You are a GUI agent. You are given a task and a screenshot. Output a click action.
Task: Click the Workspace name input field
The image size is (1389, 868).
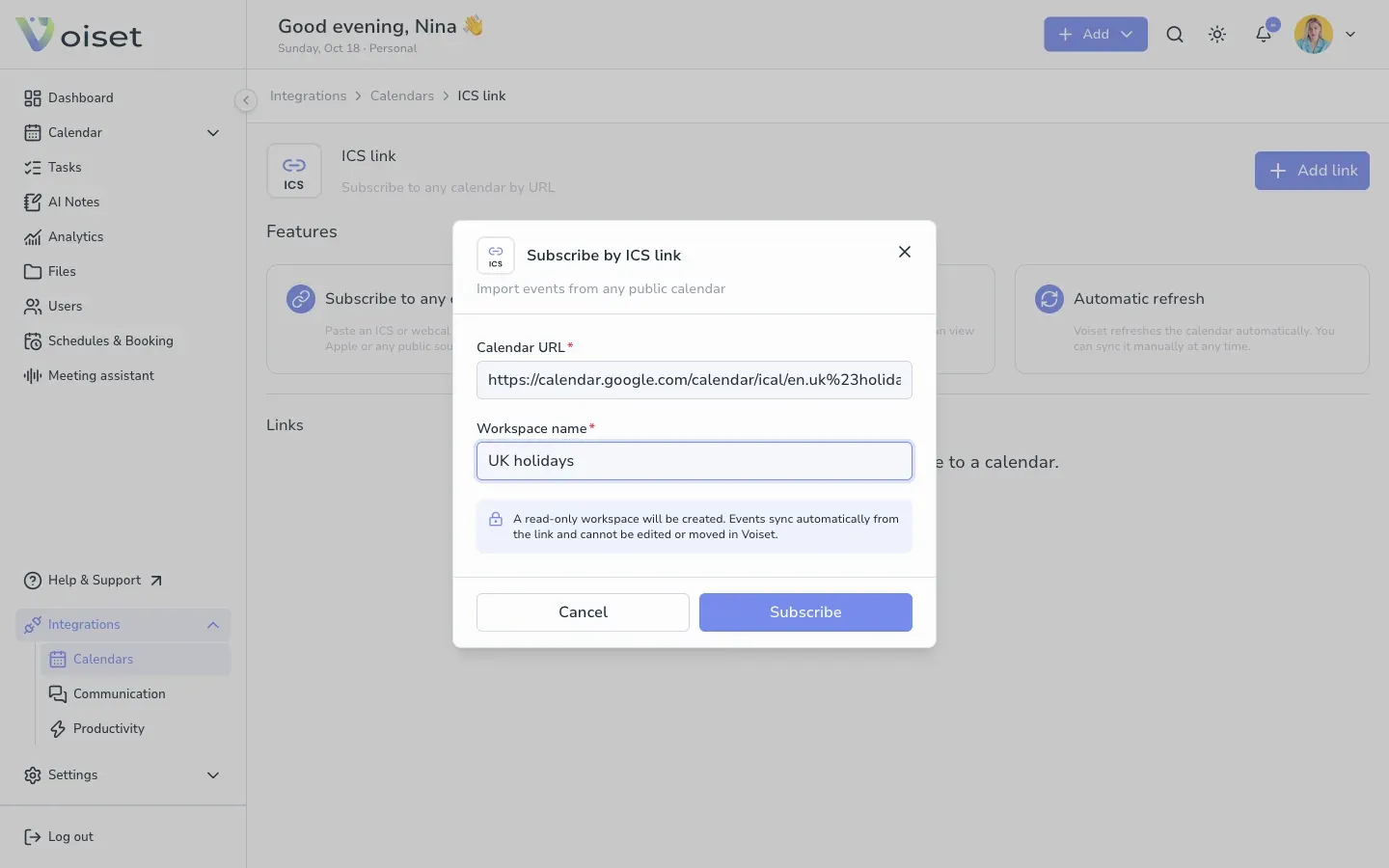coord(694,461)
